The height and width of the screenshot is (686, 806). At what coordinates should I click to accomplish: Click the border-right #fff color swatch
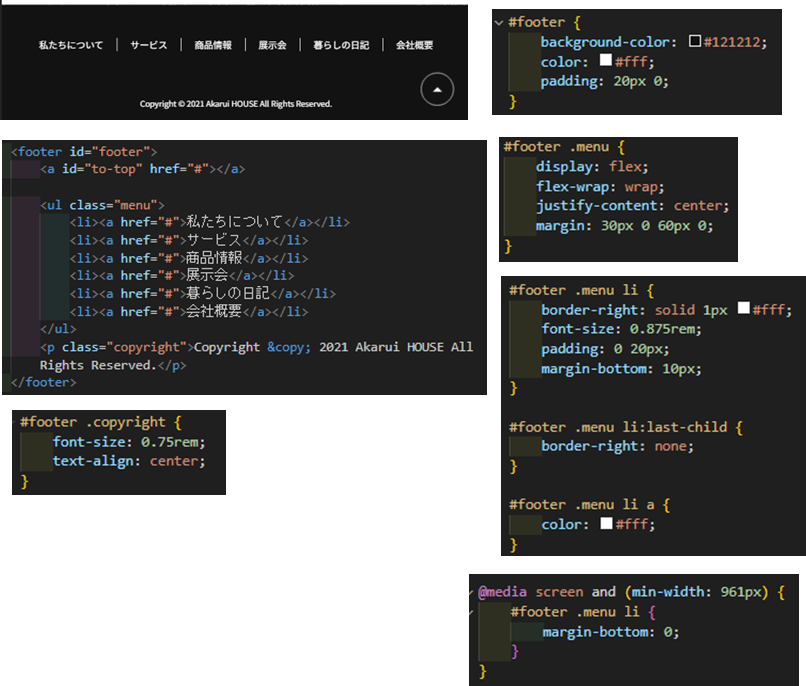pyautogui.click(x=743, y=308)
